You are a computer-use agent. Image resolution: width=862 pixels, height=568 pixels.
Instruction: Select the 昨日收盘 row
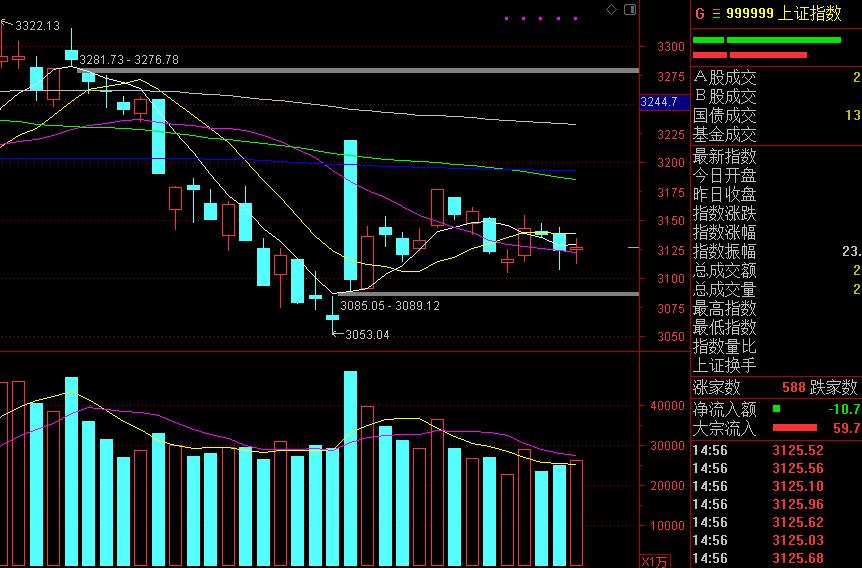coord(776,195)
